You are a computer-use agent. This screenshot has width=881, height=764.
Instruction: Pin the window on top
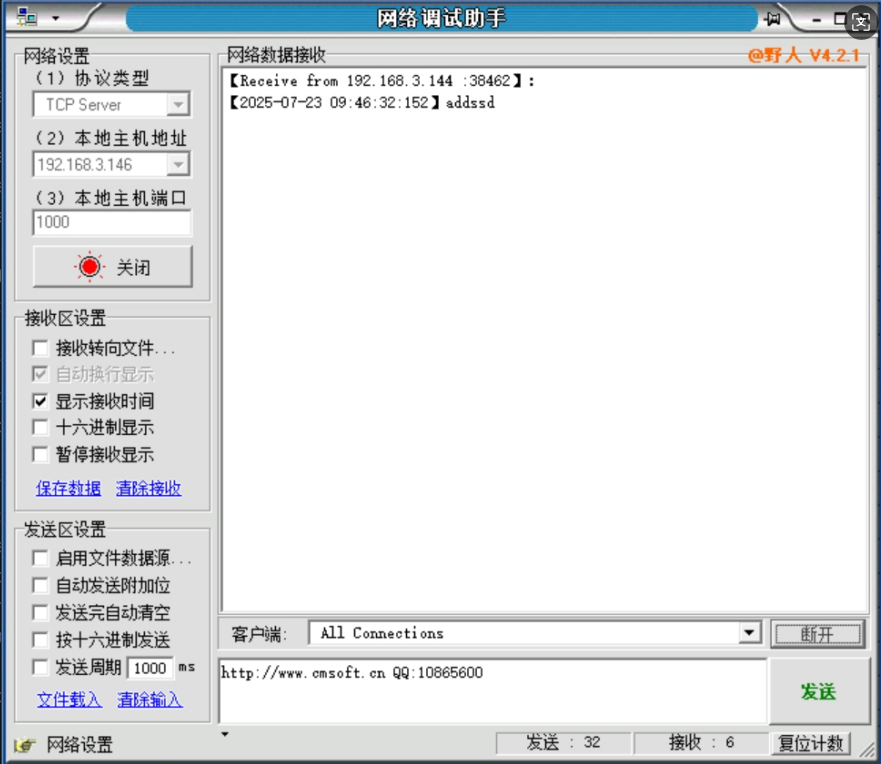773,19
